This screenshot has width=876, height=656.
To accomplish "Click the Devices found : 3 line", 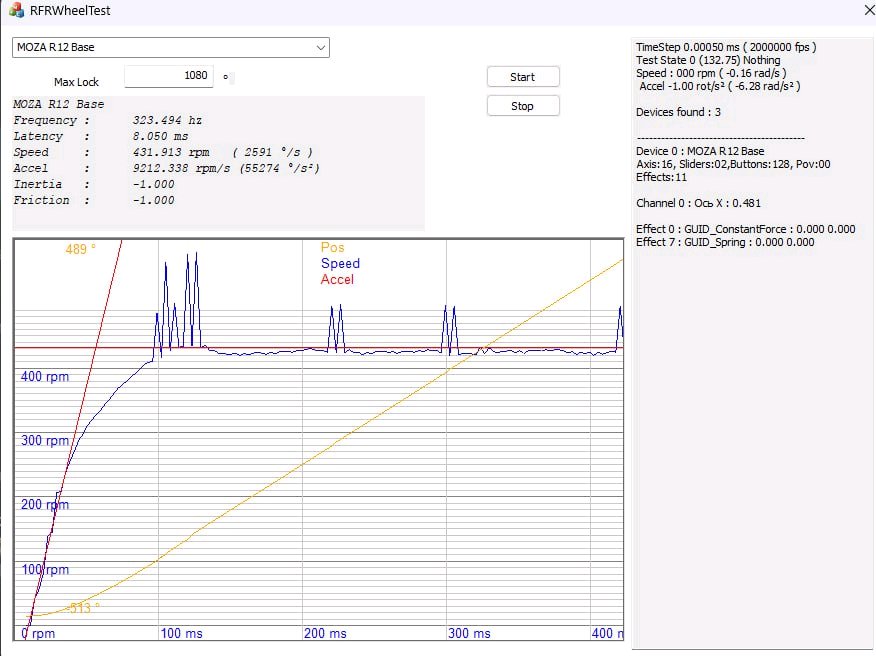I will tap(678, 112).
